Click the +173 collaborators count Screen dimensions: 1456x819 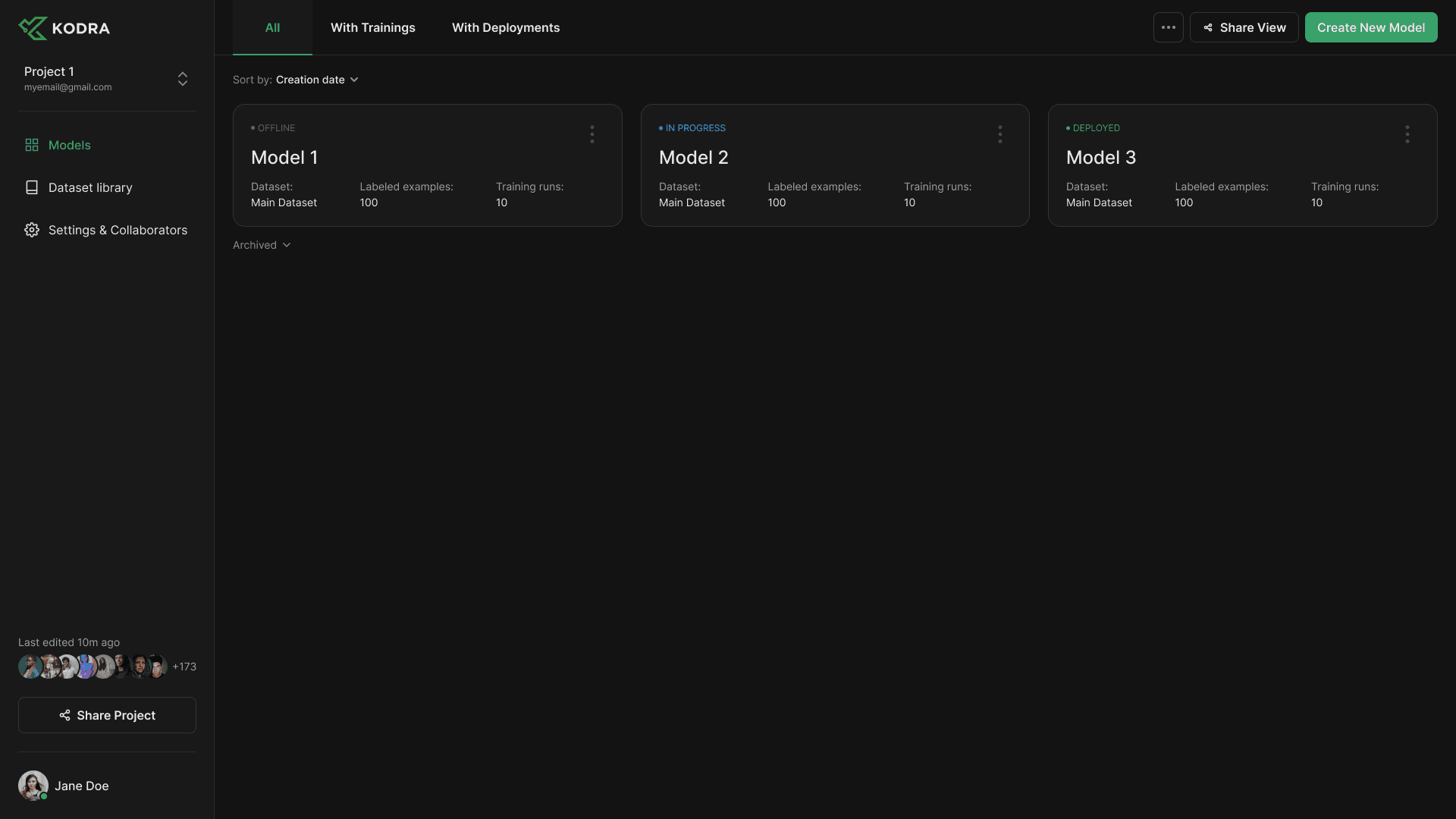(x=184, y=667)
